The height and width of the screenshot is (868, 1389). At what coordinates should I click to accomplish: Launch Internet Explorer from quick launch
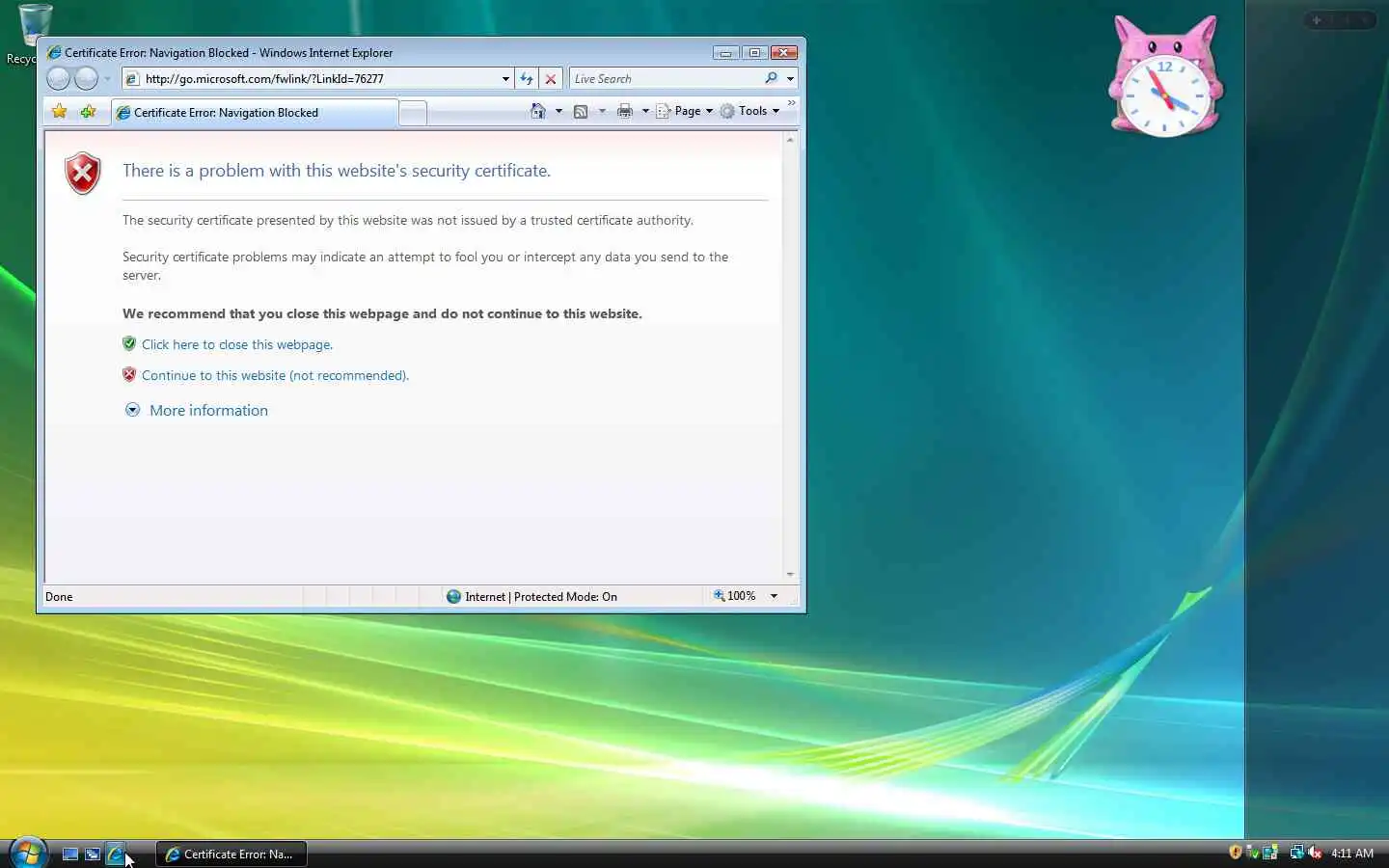click(115, 854)
